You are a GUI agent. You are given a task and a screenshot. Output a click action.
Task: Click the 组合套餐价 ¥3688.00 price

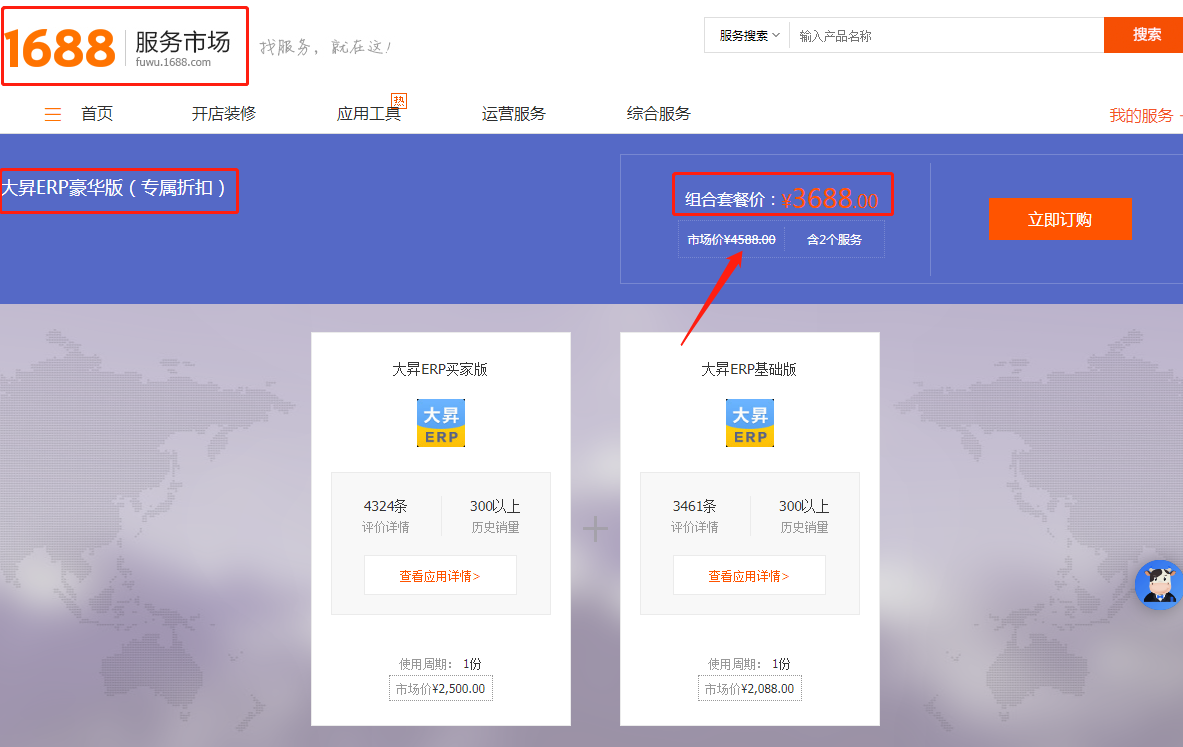(x=782, y=198)
